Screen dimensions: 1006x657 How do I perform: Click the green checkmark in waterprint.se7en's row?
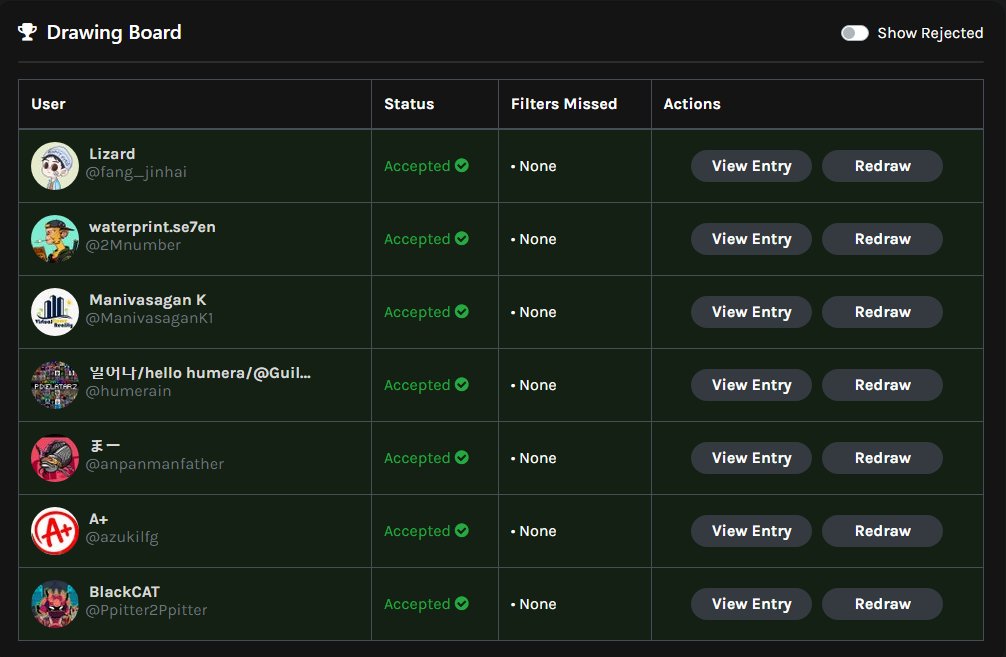(462, 239)
